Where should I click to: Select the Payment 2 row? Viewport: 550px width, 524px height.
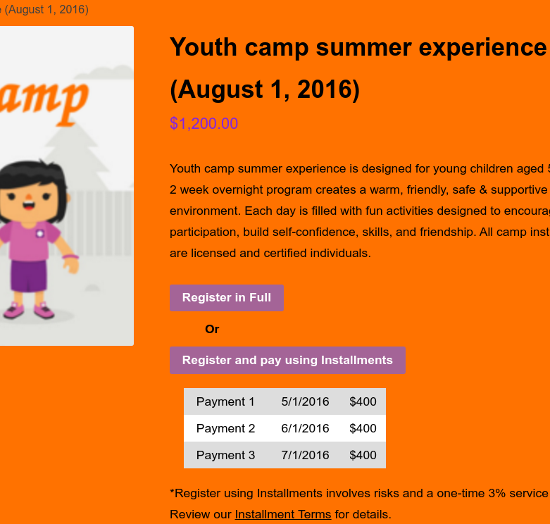click(285, 428)
